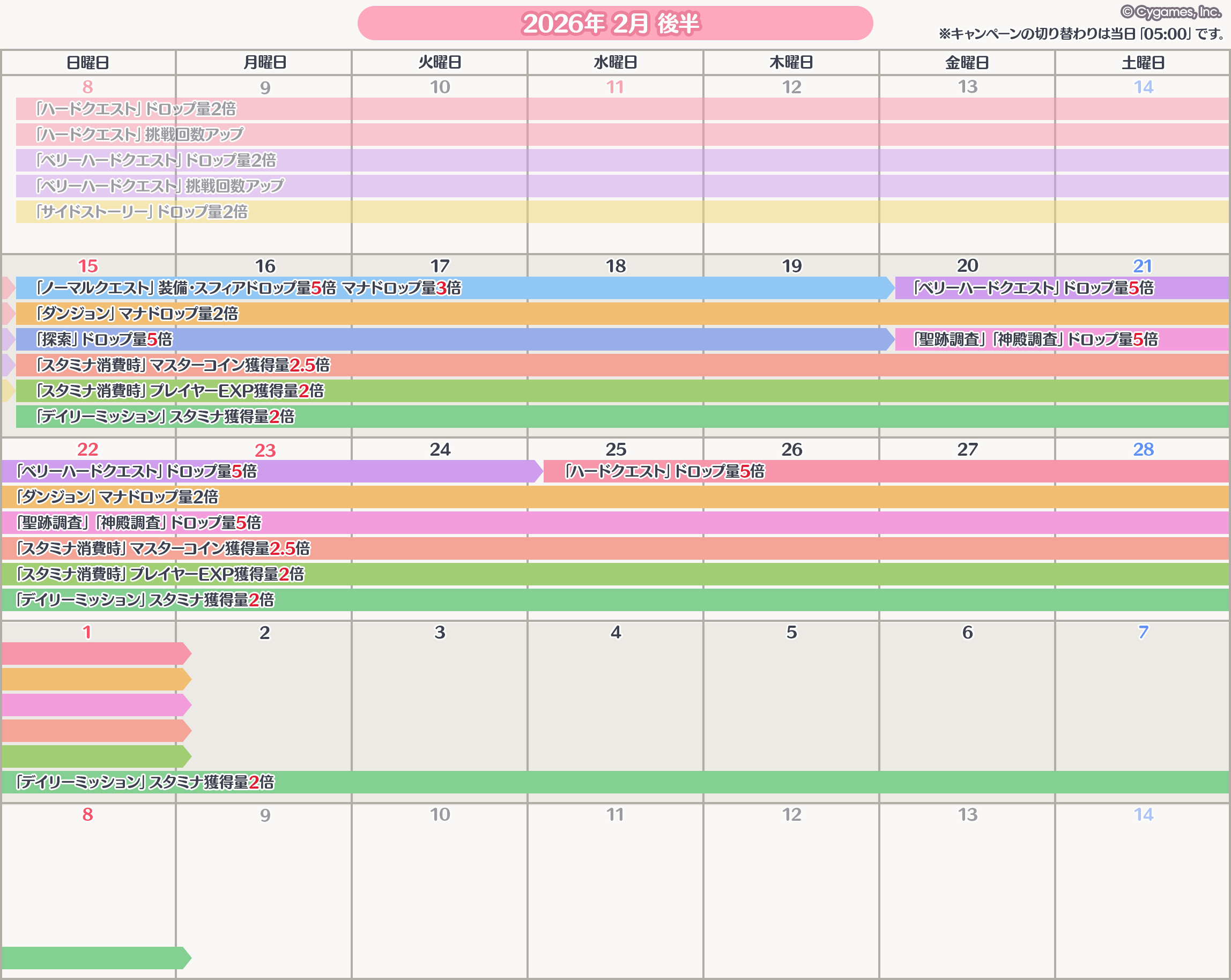
Task: Click the green arrow bar under March 8
Action: pos(94,957)
